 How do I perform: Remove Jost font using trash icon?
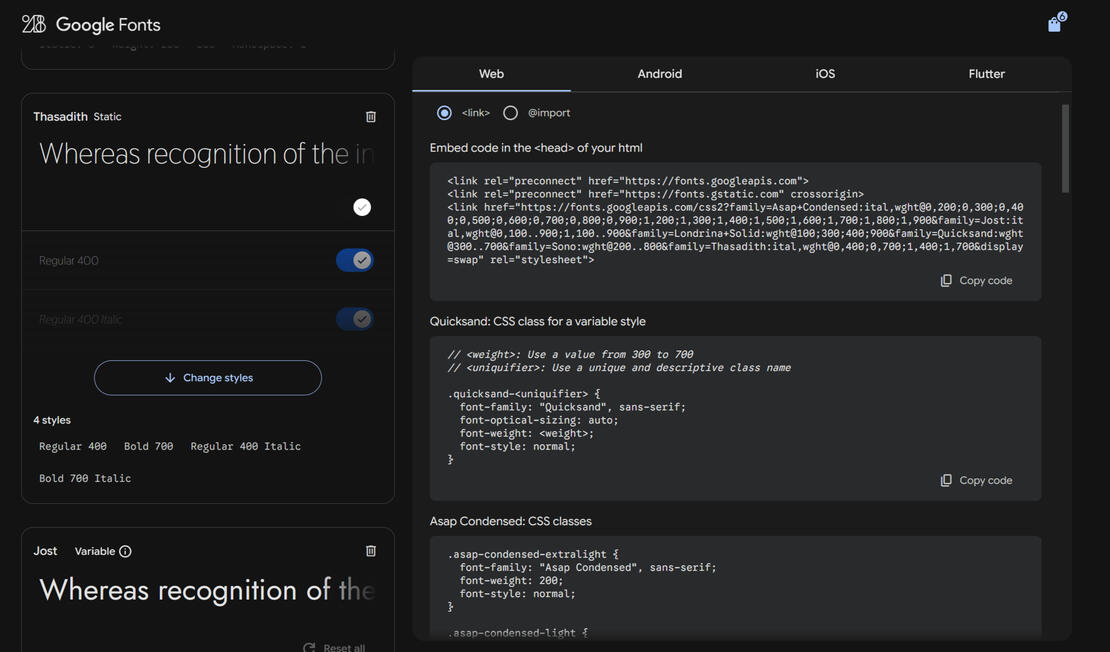tap(371, 551)
